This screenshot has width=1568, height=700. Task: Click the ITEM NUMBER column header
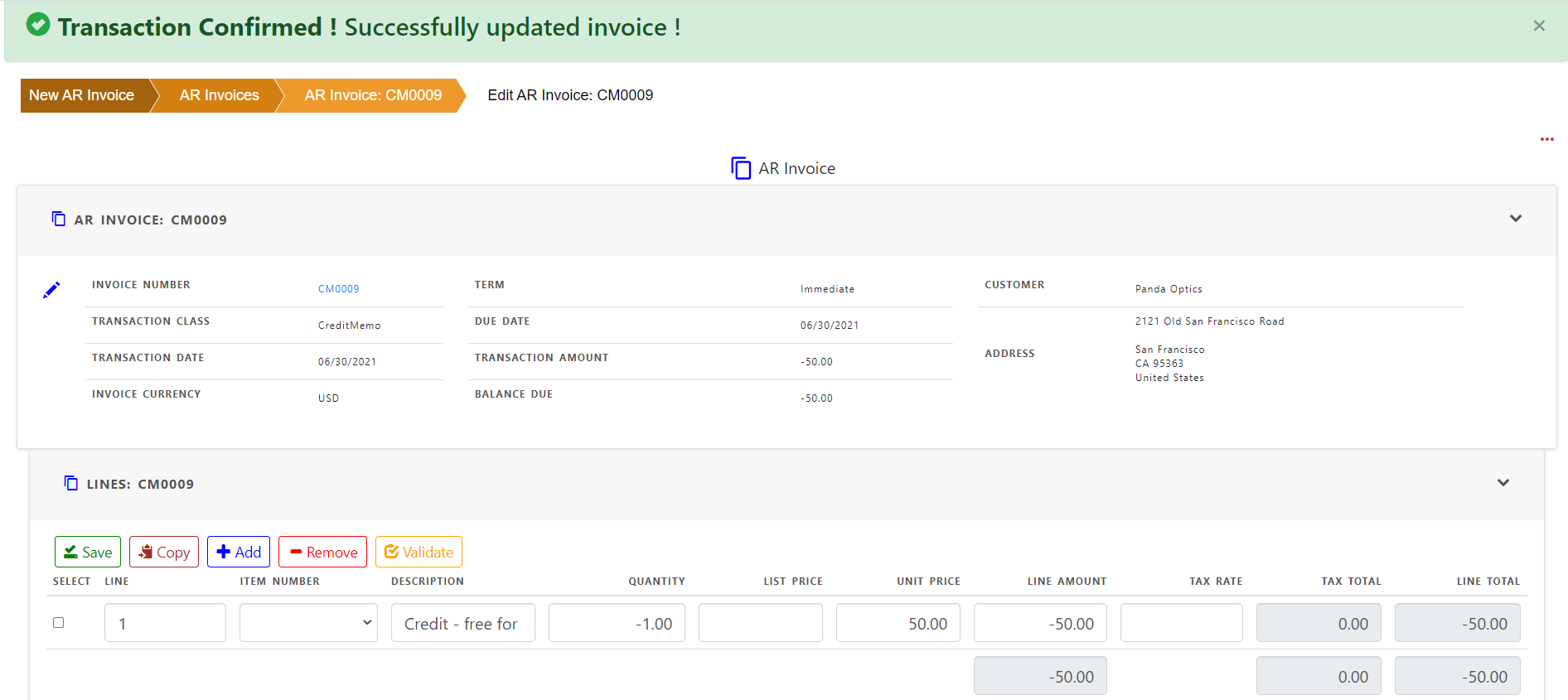pos(280,582)
